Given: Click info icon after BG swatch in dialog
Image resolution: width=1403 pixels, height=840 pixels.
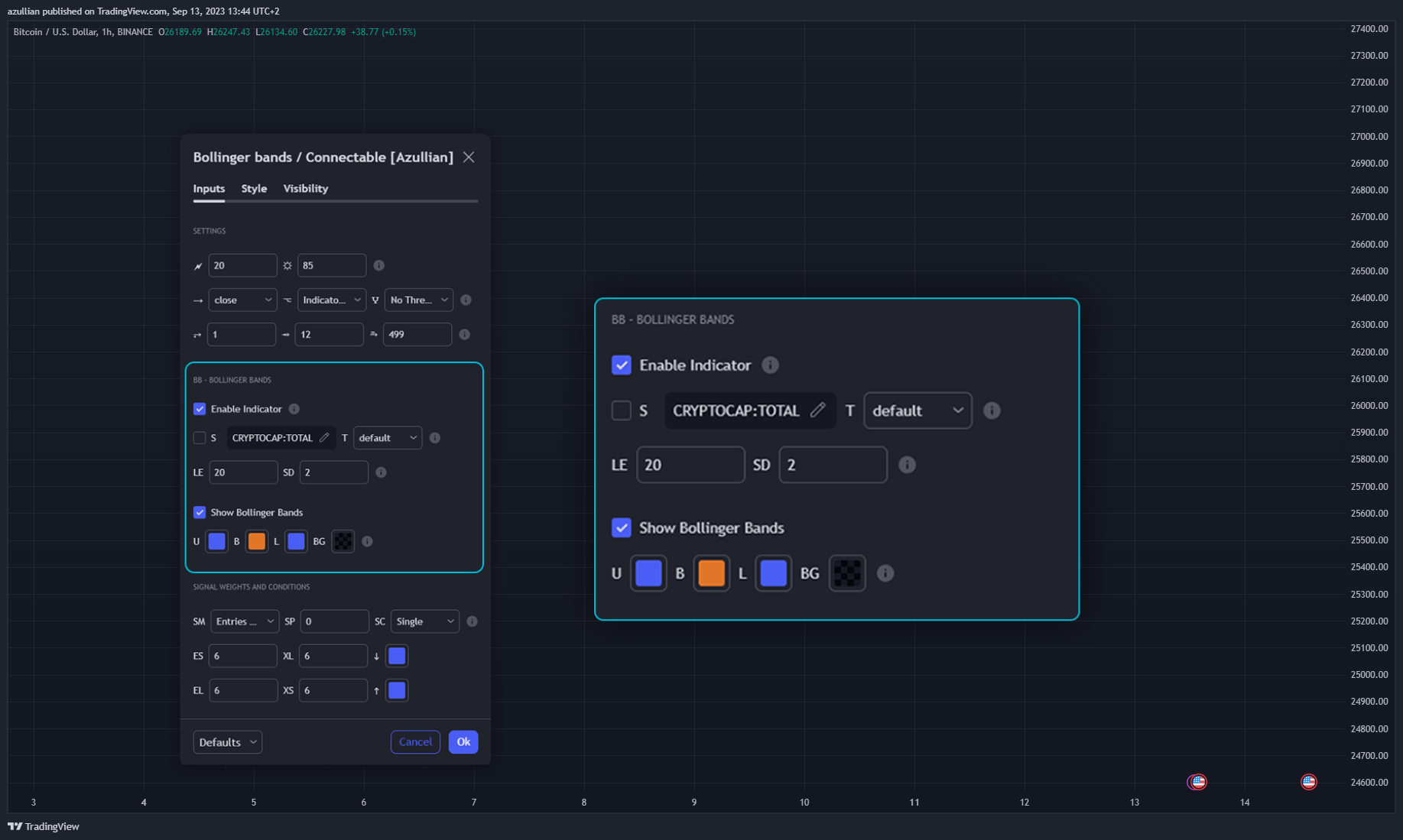Looking at the screenshot, I should click(367, 541).
